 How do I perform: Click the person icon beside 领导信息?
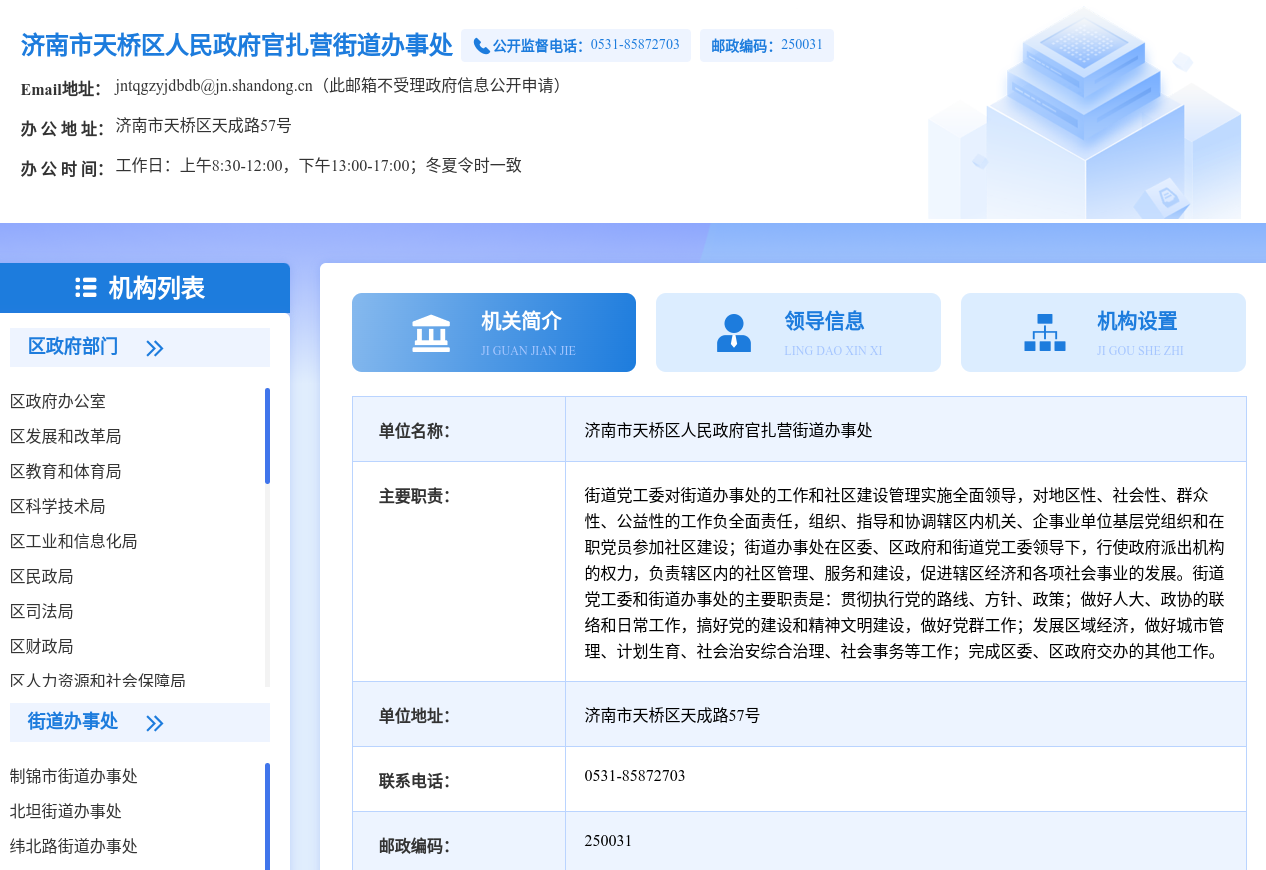734,333
